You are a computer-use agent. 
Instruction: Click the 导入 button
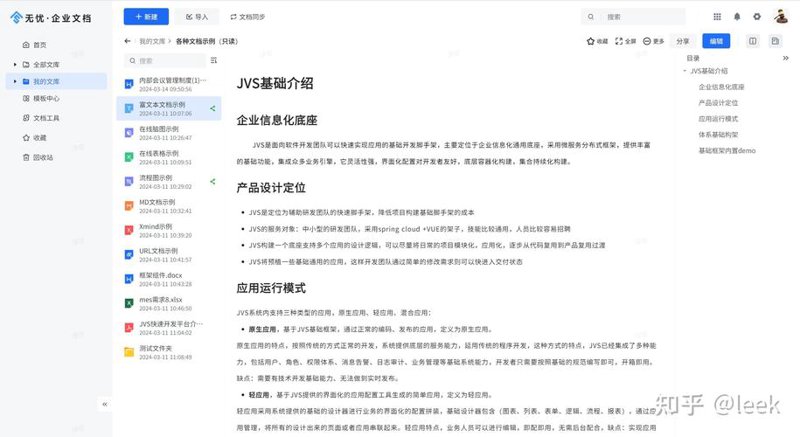coord(196,17)
